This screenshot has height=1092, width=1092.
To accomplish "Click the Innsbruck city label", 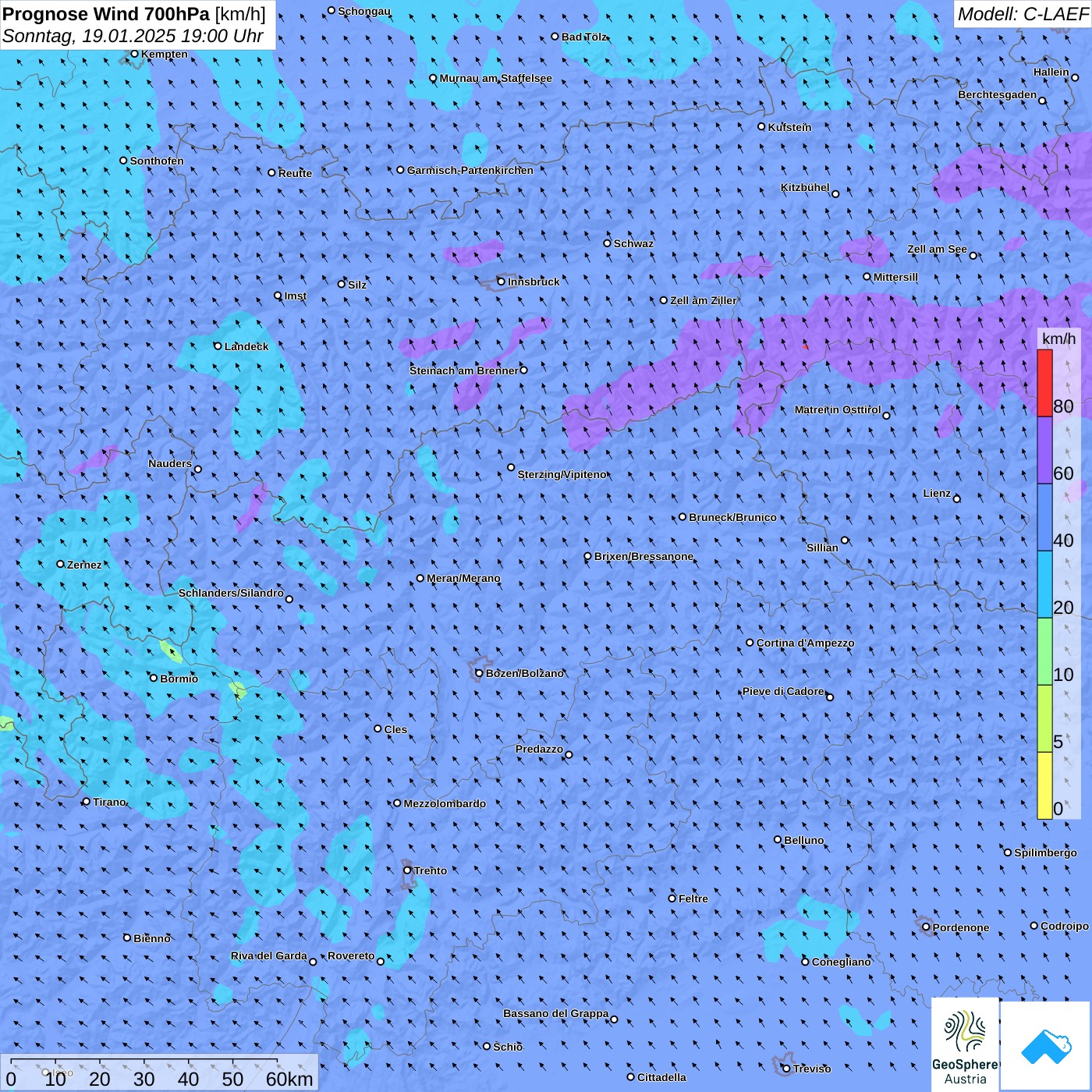I will tap(534, 282).
